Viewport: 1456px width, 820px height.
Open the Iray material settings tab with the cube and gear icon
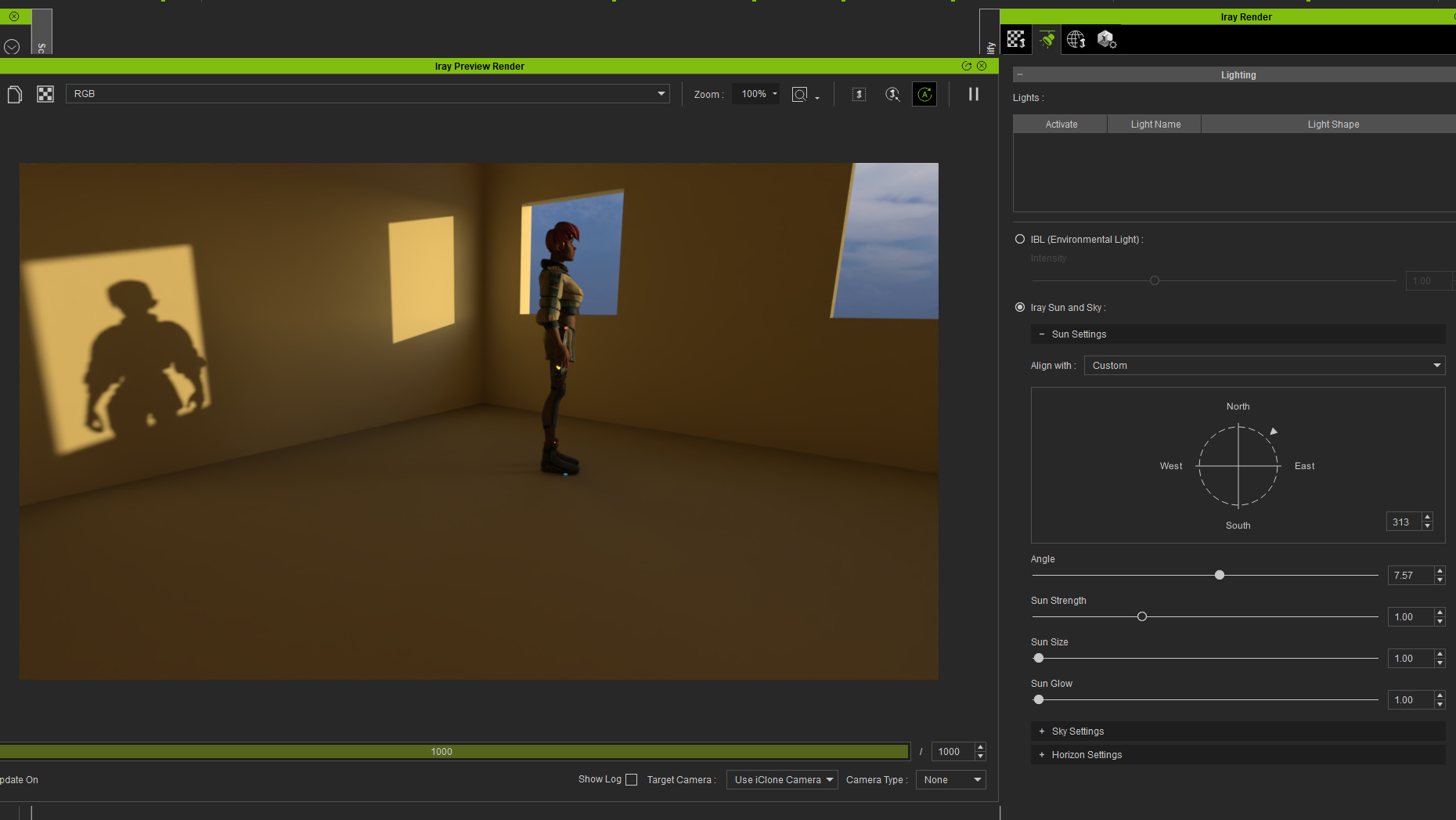click(1106, 39)
